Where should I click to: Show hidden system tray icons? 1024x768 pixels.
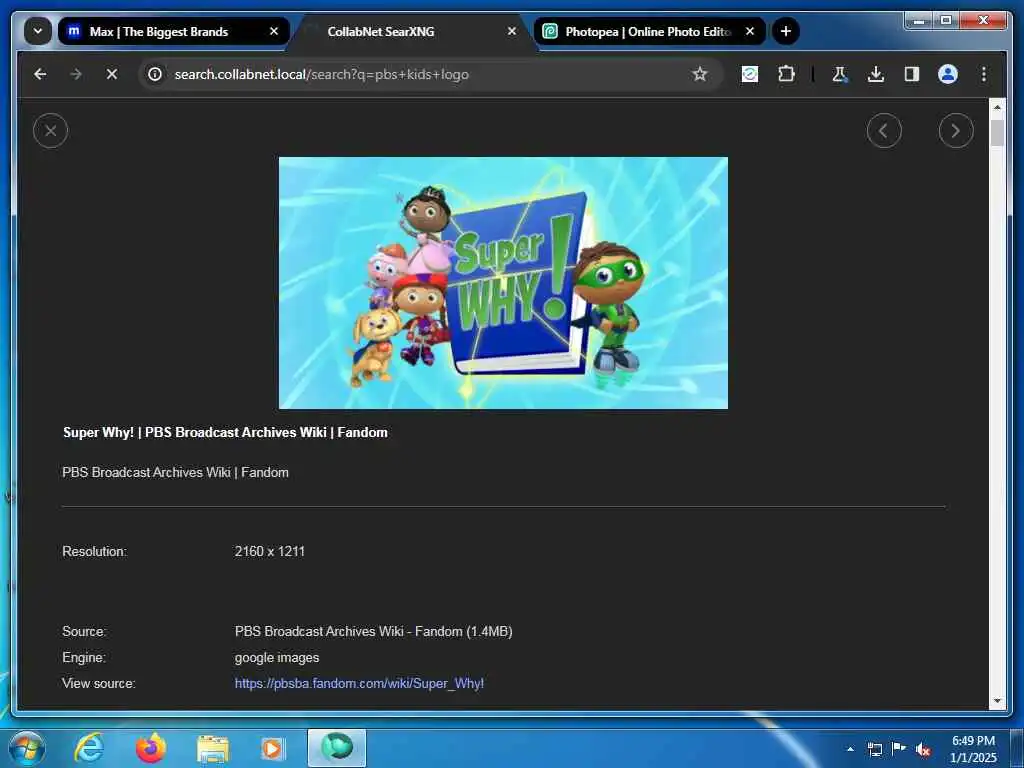850,749
